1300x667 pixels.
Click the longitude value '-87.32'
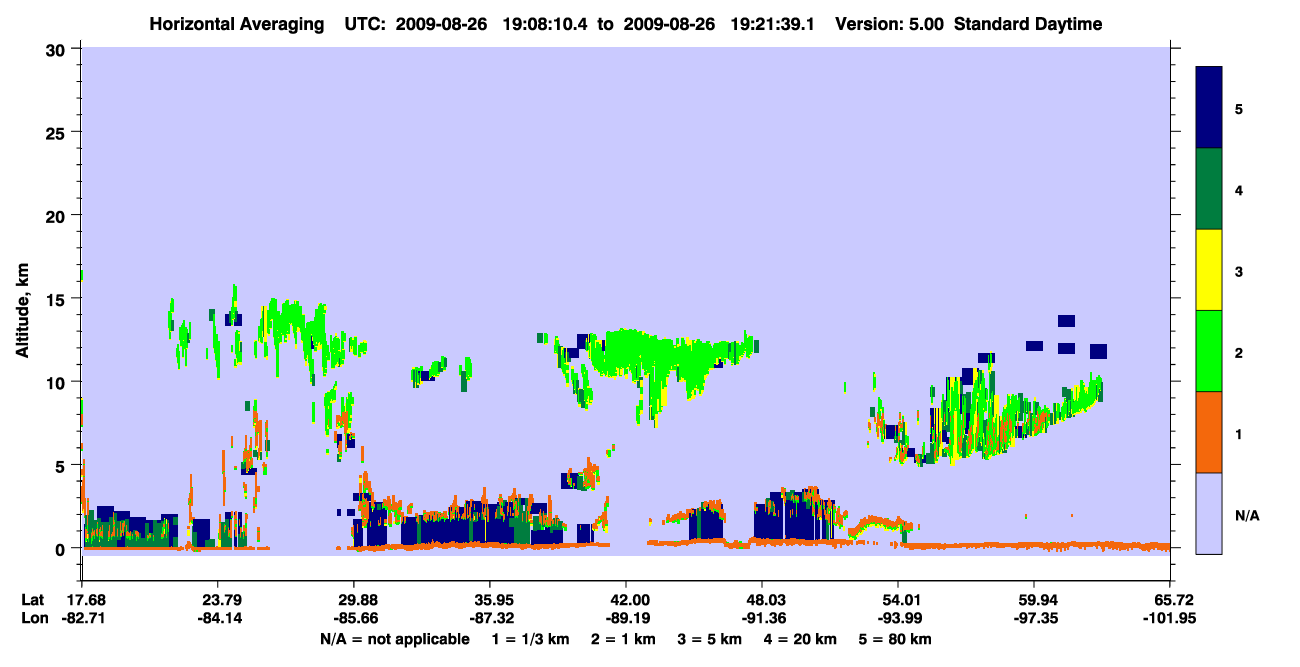pyautogui.click(x=489, y=619)
